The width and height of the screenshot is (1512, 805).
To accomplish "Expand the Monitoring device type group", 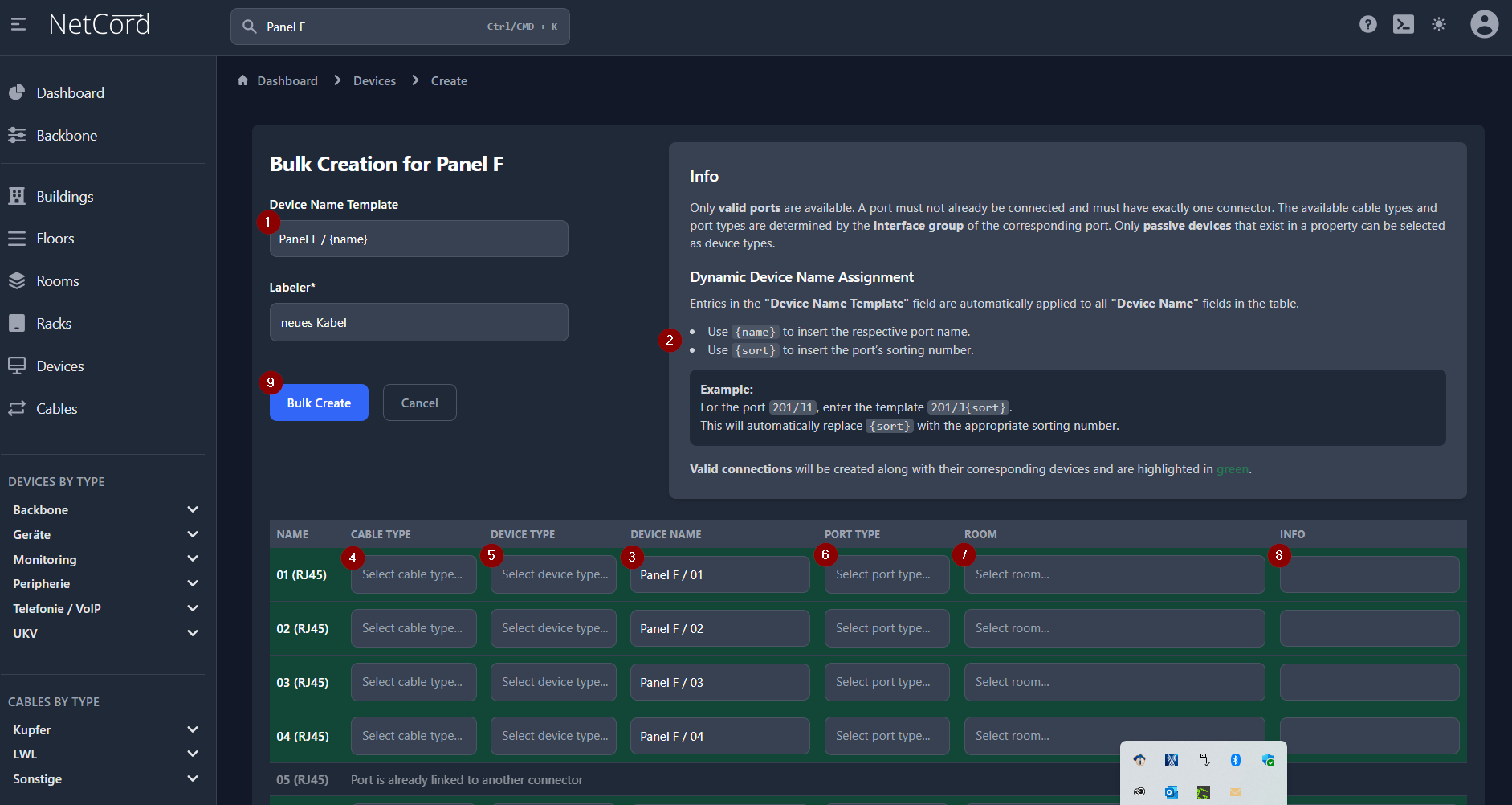I will tap(192, 559).
